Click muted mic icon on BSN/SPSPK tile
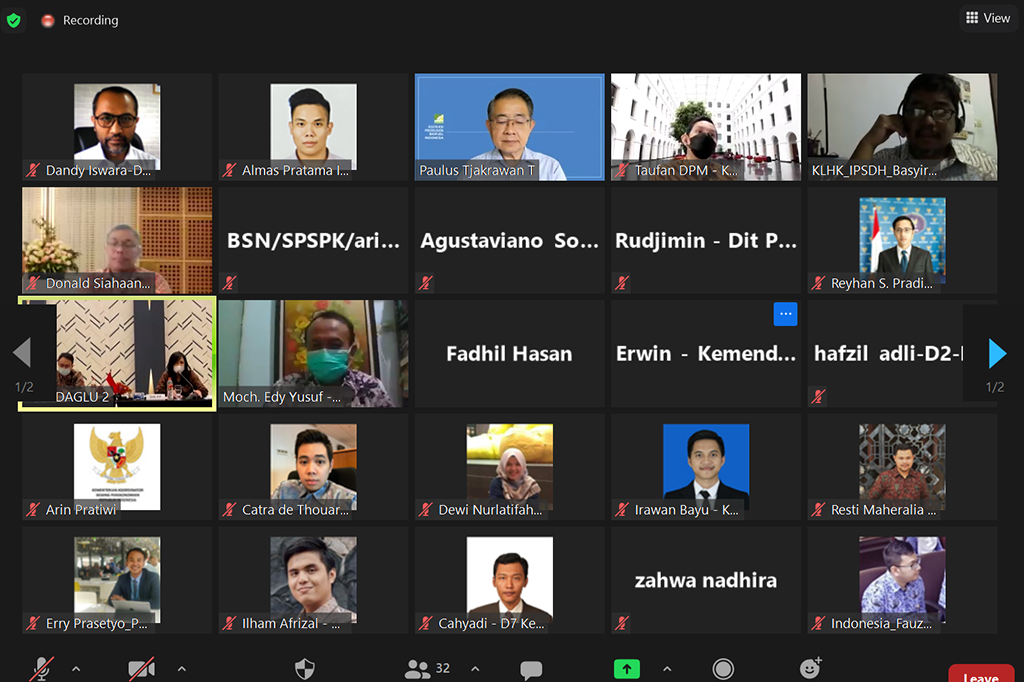 pos(229,283)
